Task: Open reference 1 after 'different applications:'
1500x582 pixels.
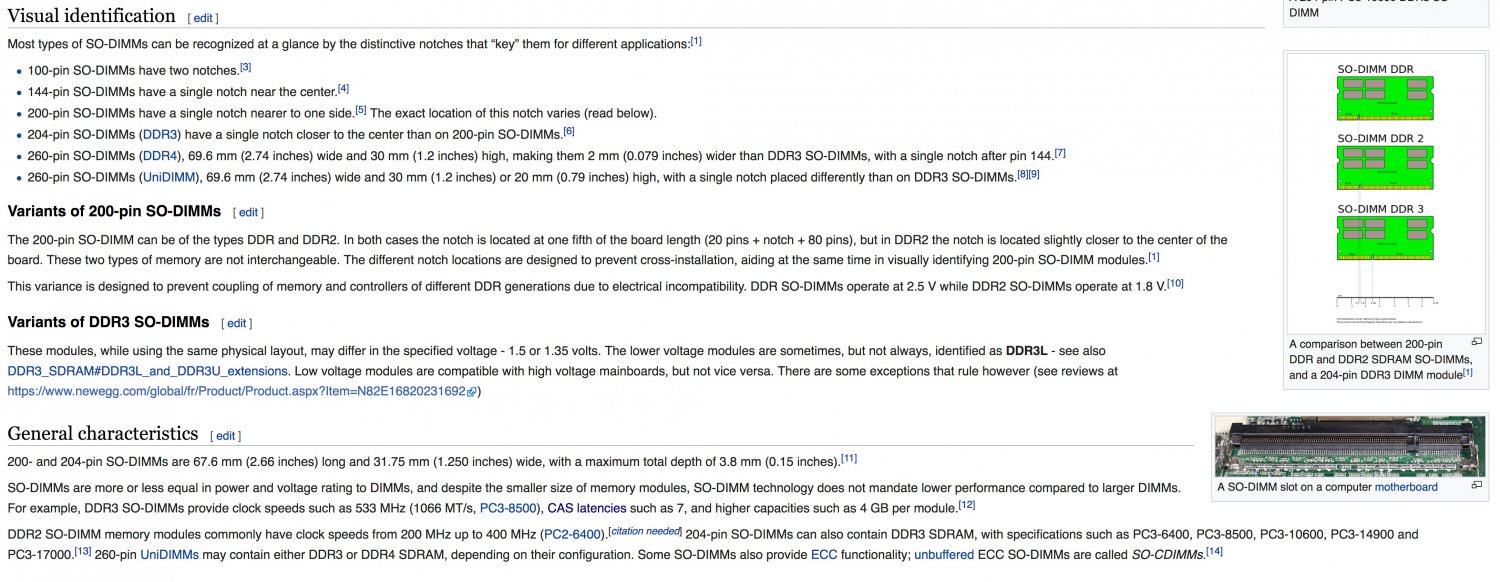Action: 696,41
